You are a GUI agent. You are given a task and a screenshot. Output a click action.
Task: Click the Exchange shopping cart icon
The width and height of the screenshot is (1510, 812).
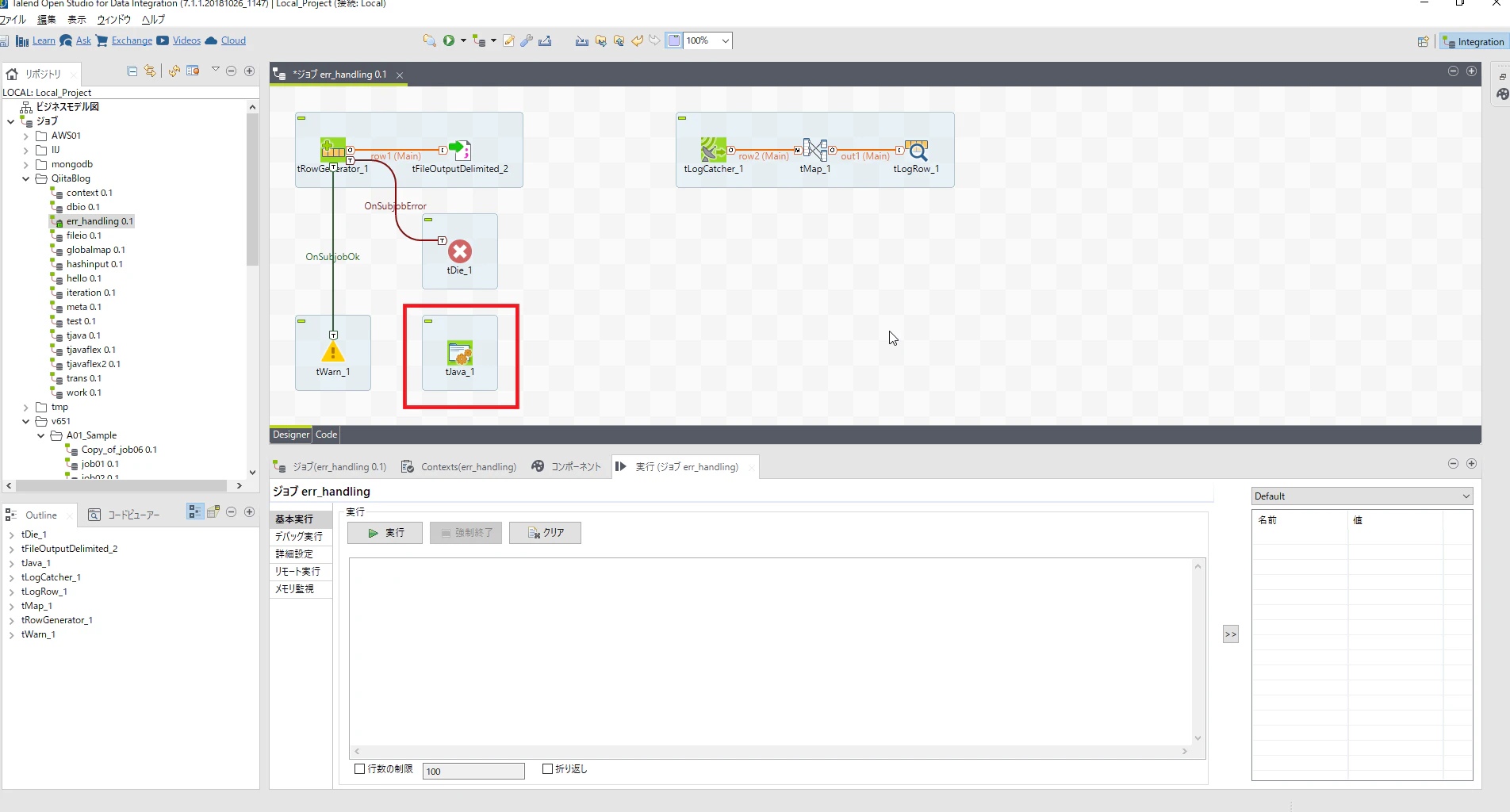click(102, 40)
